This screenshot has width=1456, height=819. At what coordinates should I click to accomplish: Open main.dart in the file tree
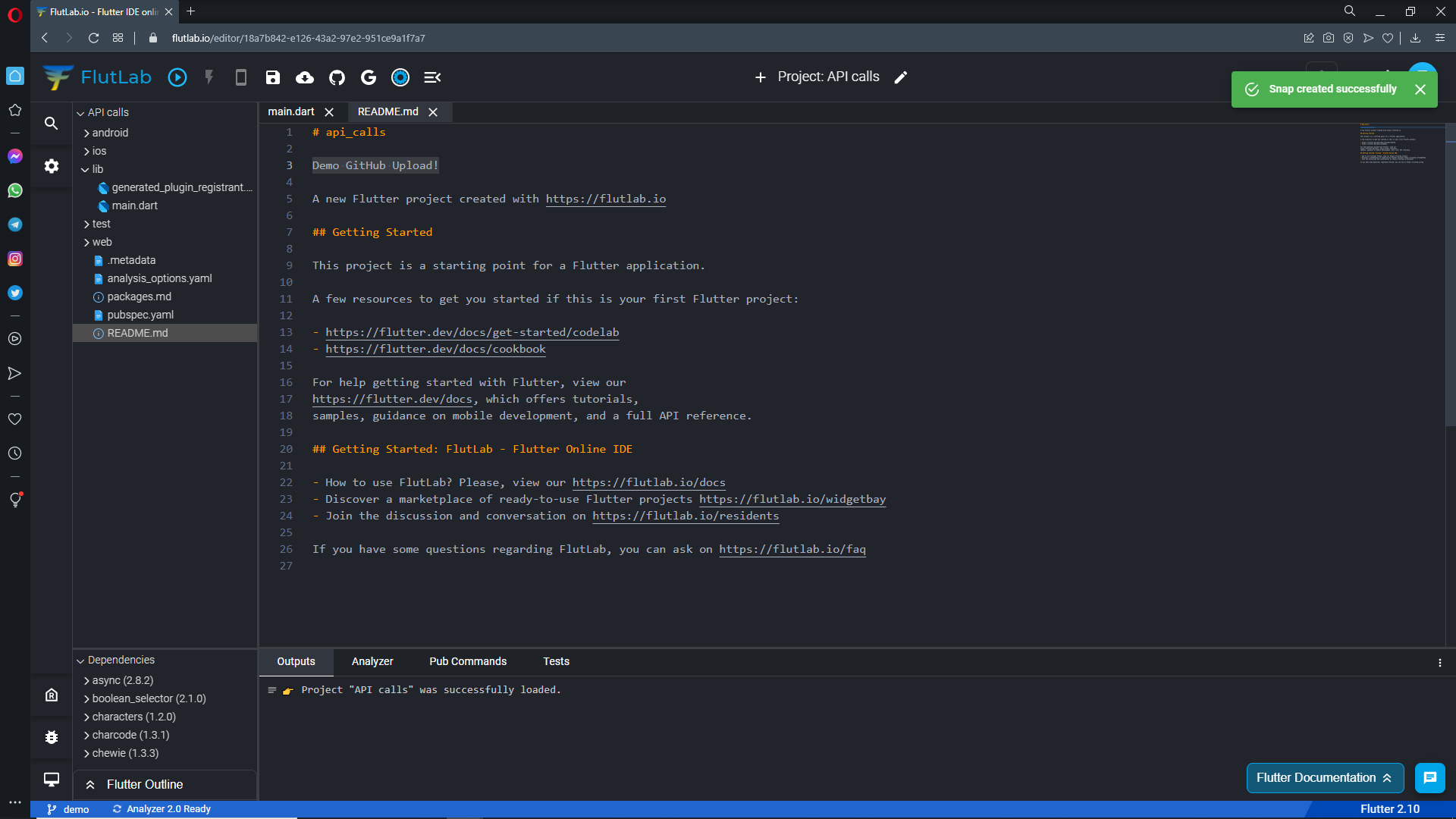coord(134,206)
